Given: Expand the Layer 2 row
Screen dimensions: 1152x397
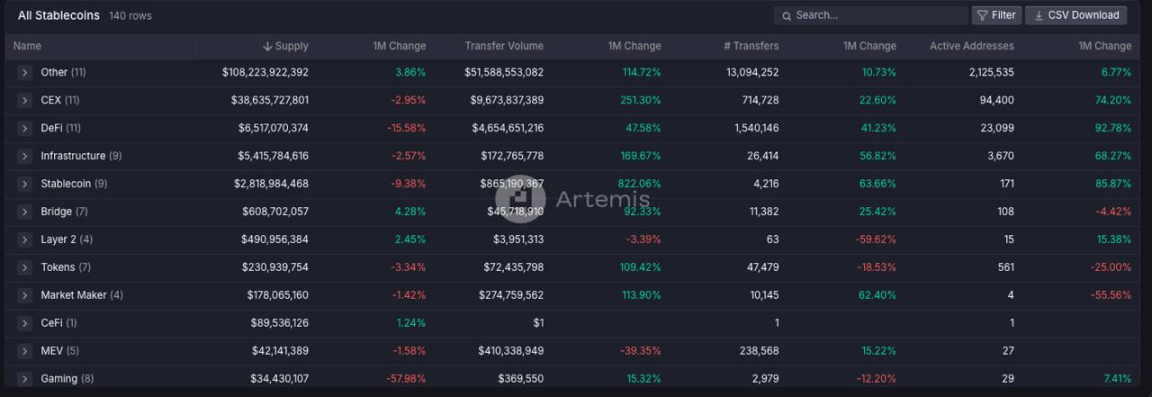Looking at the screenshot, I should pyautogui.click(x=24, y=240).
